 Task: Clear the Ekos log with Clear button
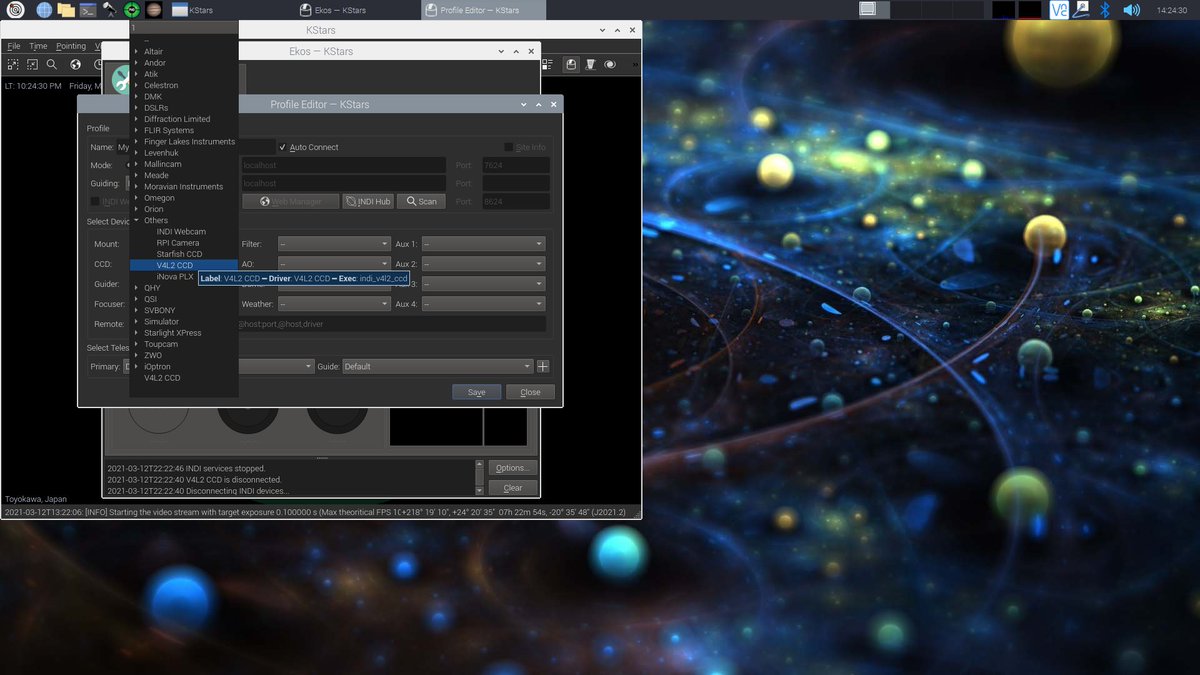point(512,488)
